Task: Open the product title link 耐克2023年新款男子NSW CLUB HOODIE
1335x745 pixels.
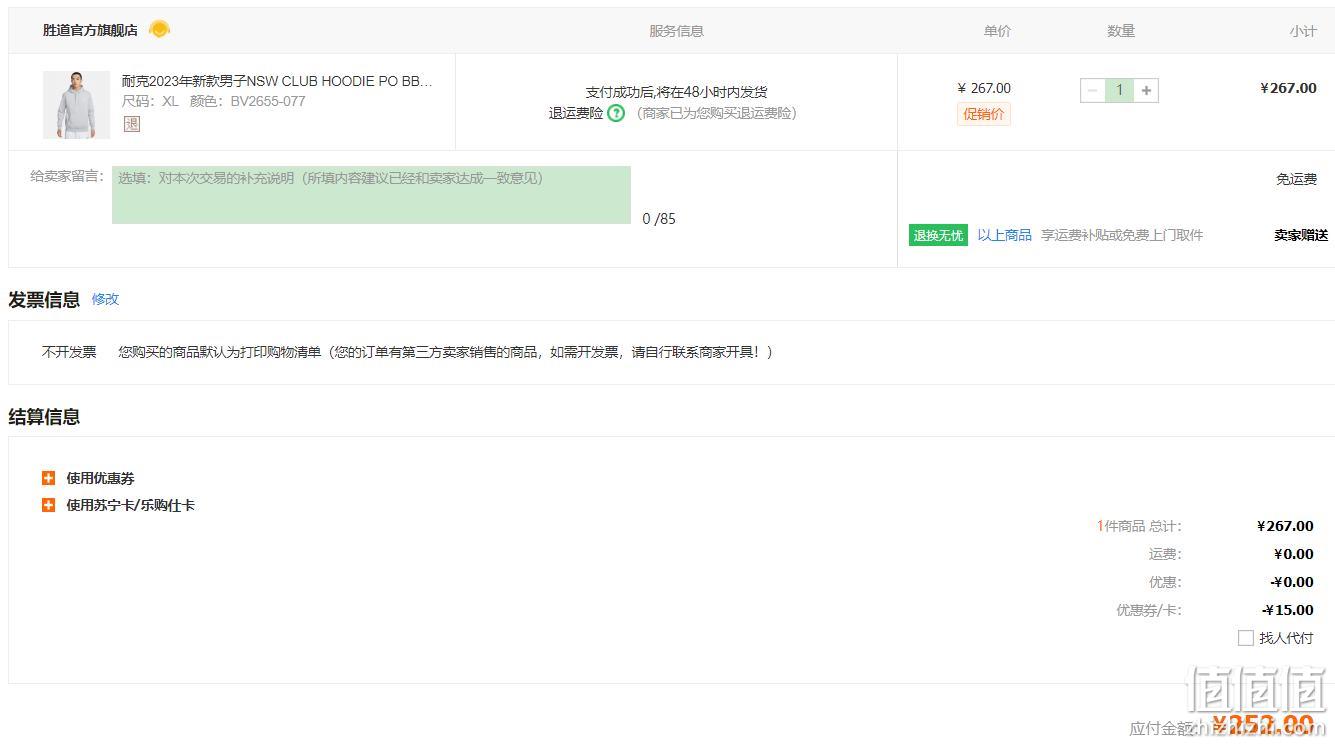Action: pyautogui.click(x=277, y=81)
